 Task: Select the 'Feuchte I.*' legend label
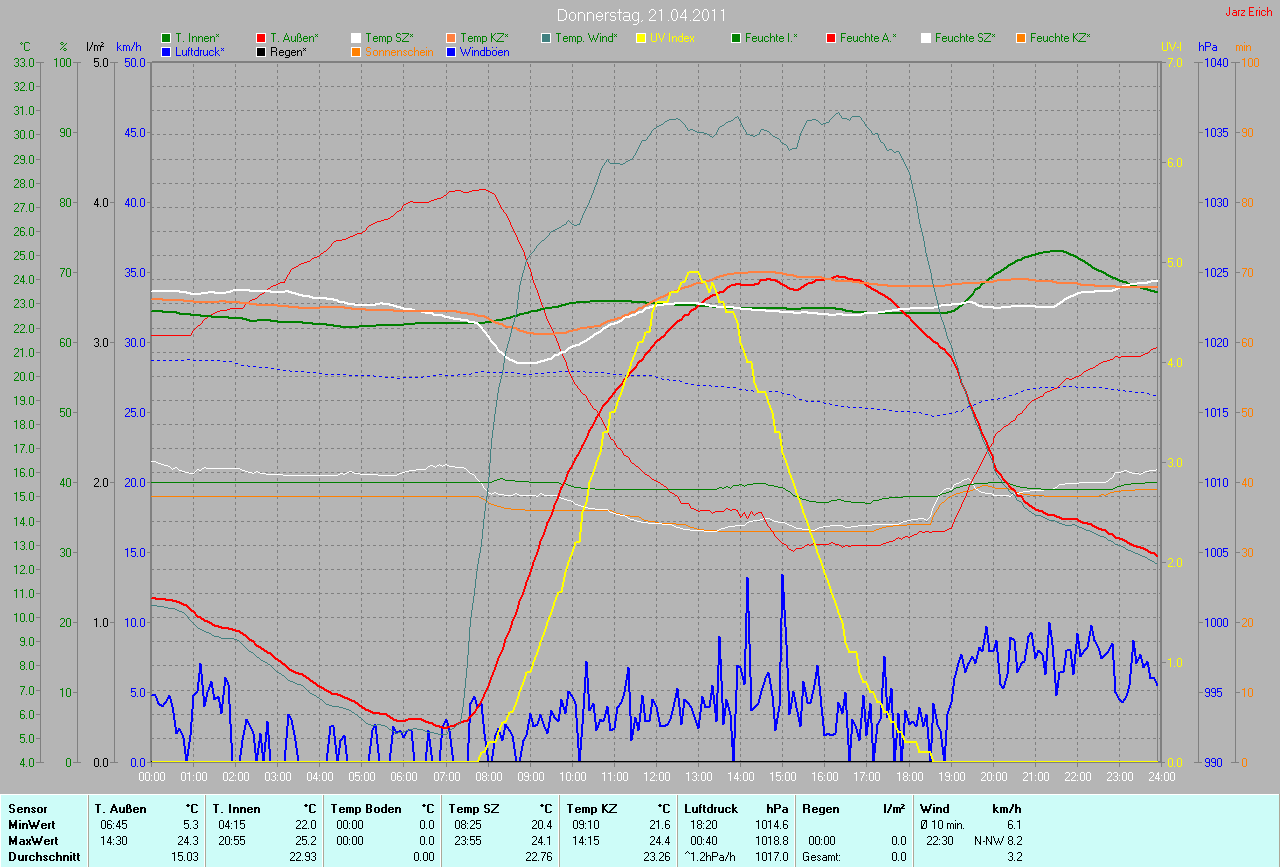pyautogui.click(x=771, y=37)
